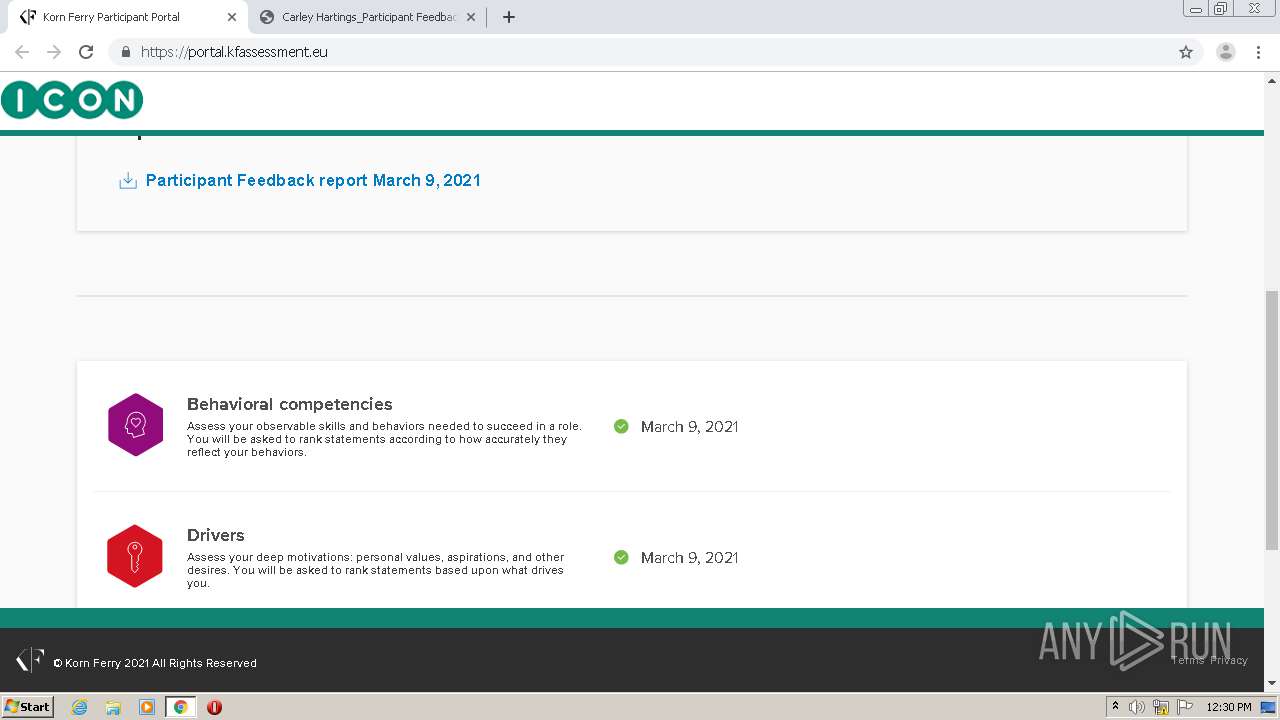Launch Internet Explorer from taskbar
The height and width of the screenshot is (720, 1280).
point(80,707)
